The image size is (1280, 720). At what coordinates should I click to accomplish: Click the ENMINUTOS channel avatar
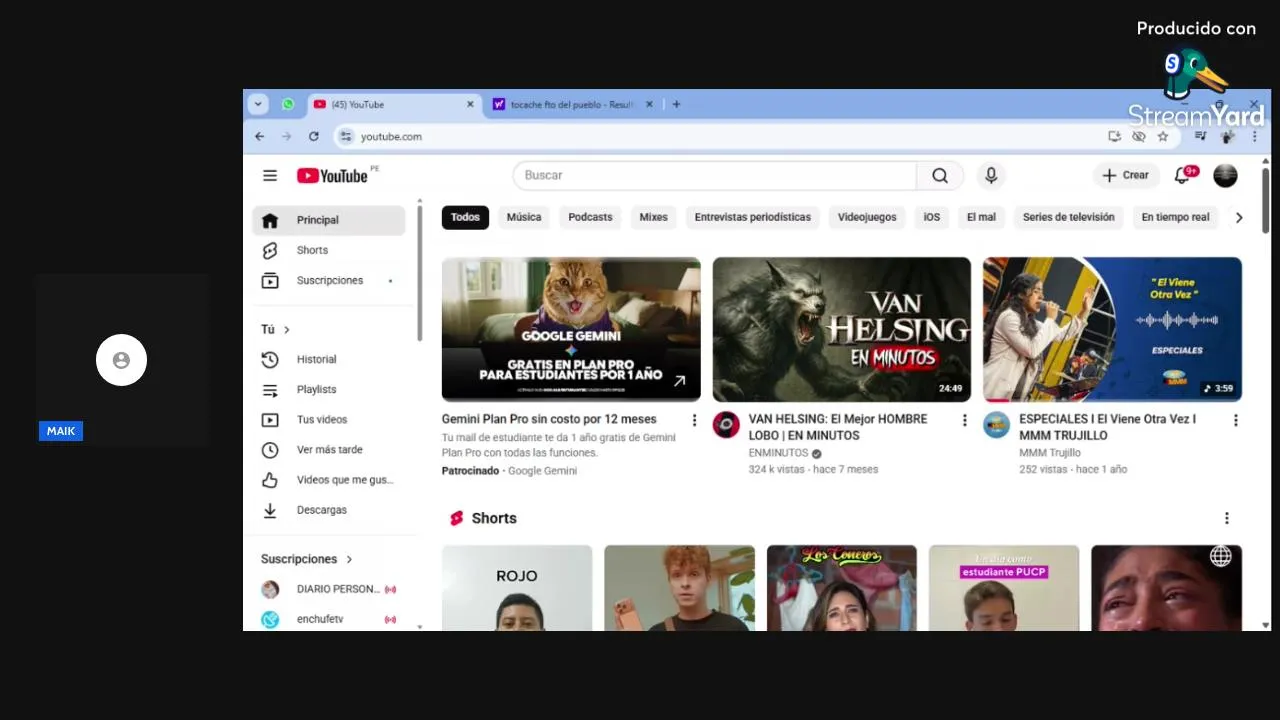[726, 425]
